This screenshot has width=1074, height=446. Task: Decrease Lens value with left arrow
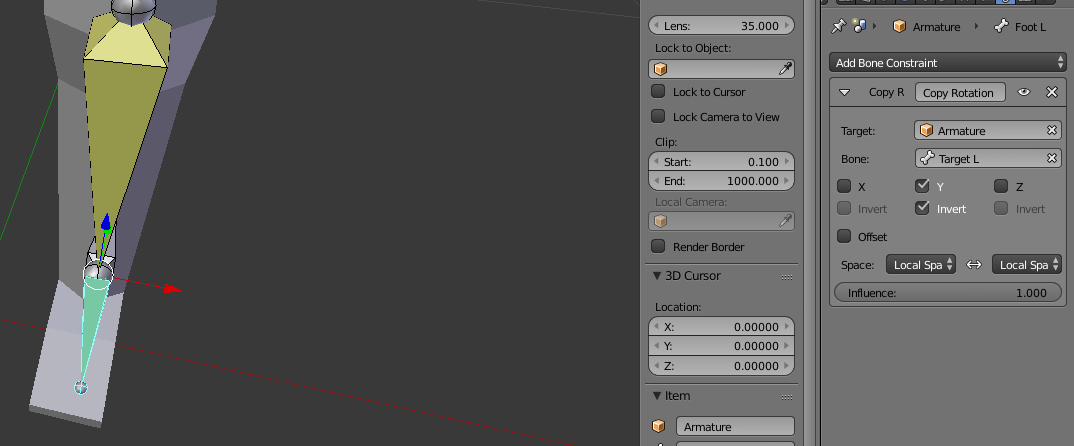(x=656, y=26)
